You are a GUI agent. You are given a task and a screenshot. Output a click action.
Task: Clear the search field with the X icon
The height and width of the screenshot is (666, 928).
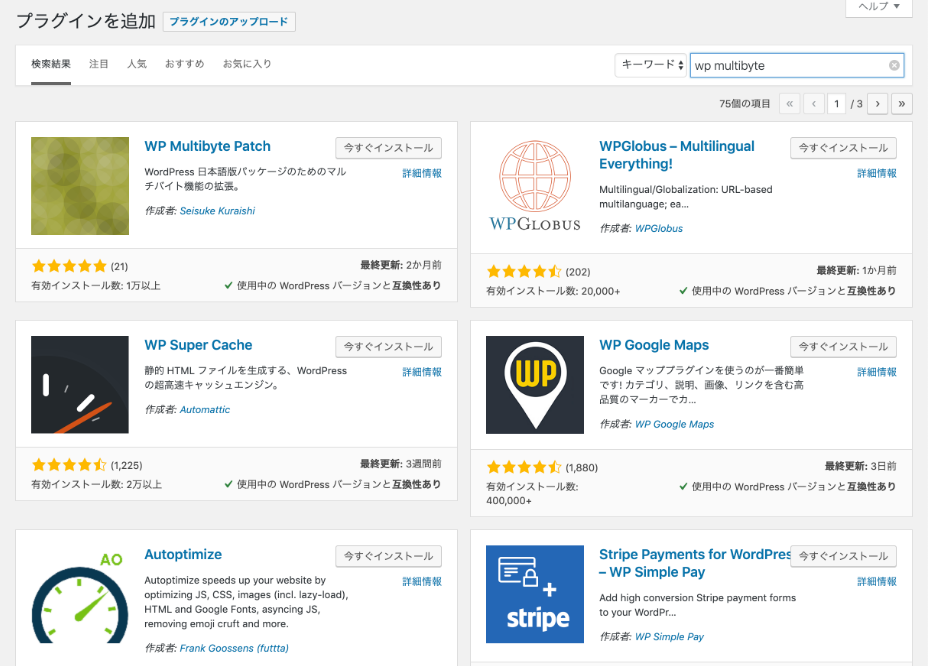894,66
